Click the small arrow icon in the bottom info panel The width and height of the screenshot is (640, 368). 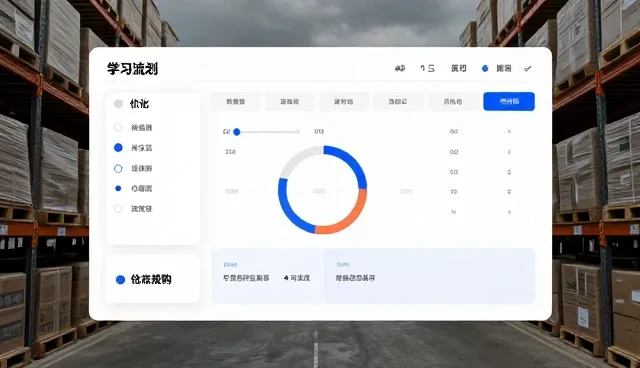coord(286,278)
